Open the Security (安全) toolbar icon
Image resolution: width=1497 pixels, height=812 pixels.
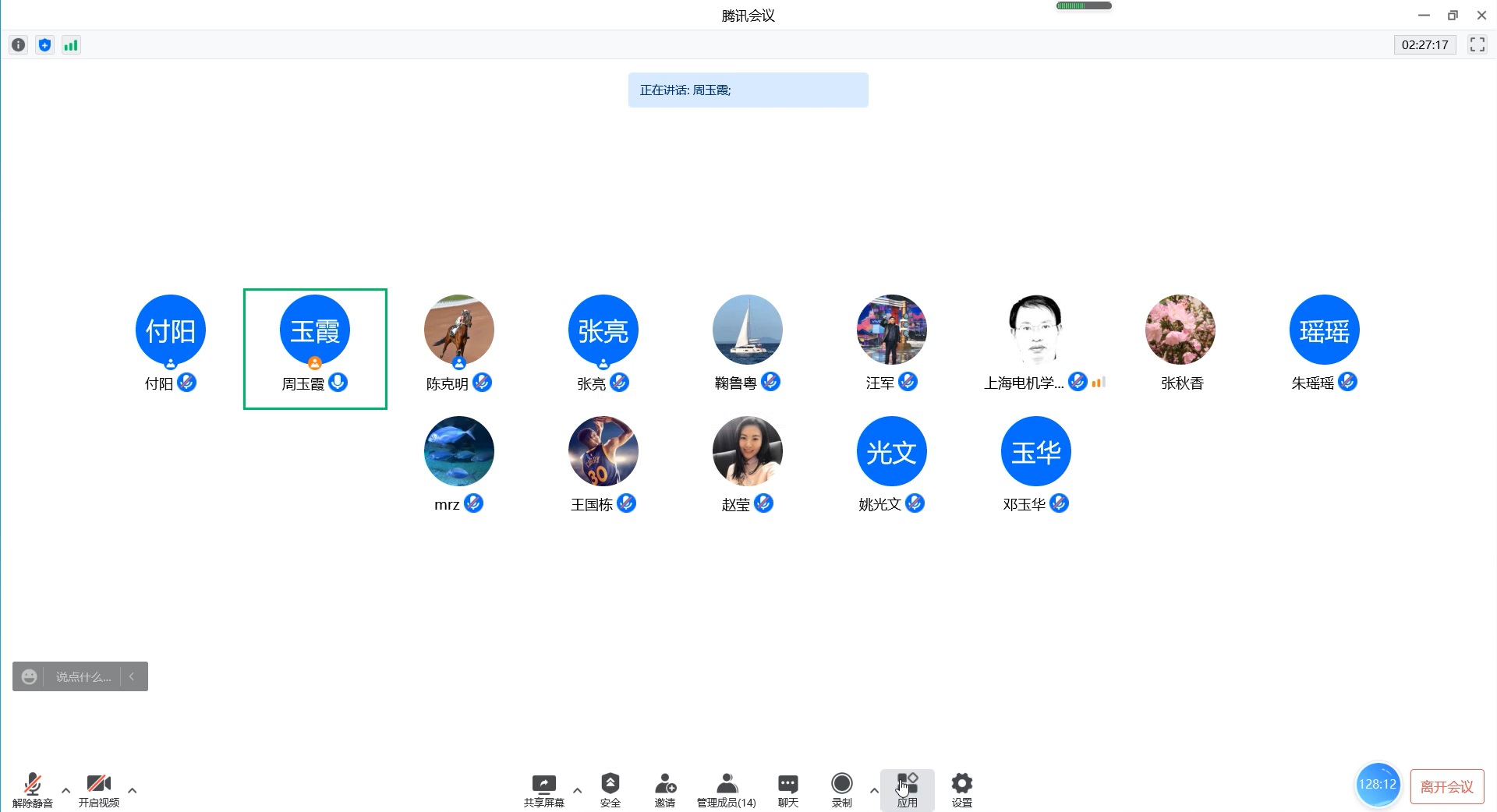coord(610,789)
